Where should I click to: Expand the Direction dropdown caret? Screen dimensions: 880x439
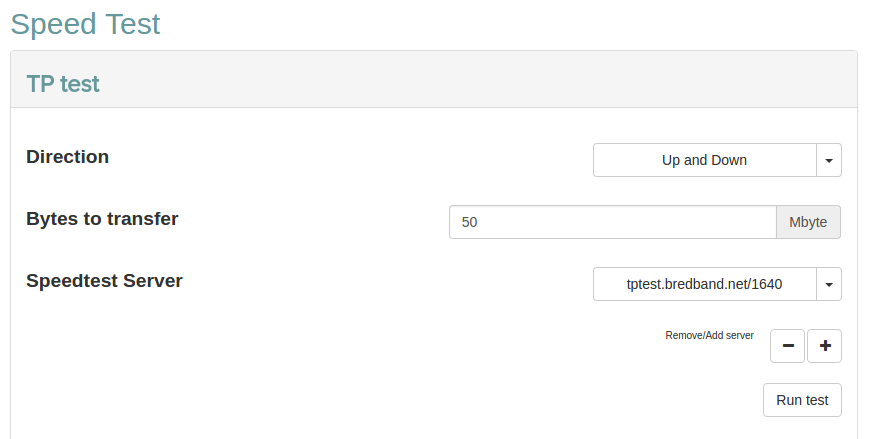[x=829, y=160]
